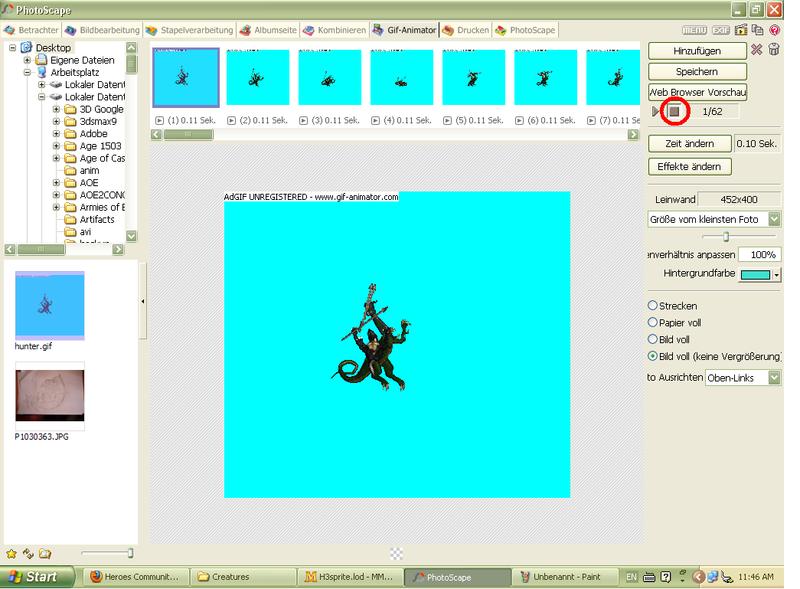Viewport: 800px width, 589px height.
Task: Click the refresh arrows icon at bottom left
Action: [x=28, y=553]
